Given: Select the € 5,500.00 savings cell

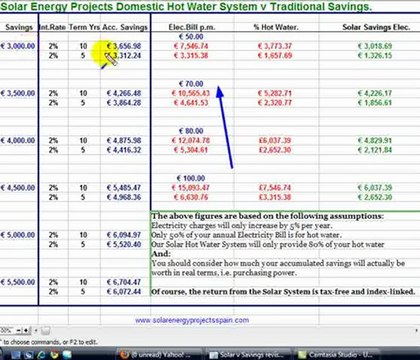Looking at the screenshot, I should 18,282.
